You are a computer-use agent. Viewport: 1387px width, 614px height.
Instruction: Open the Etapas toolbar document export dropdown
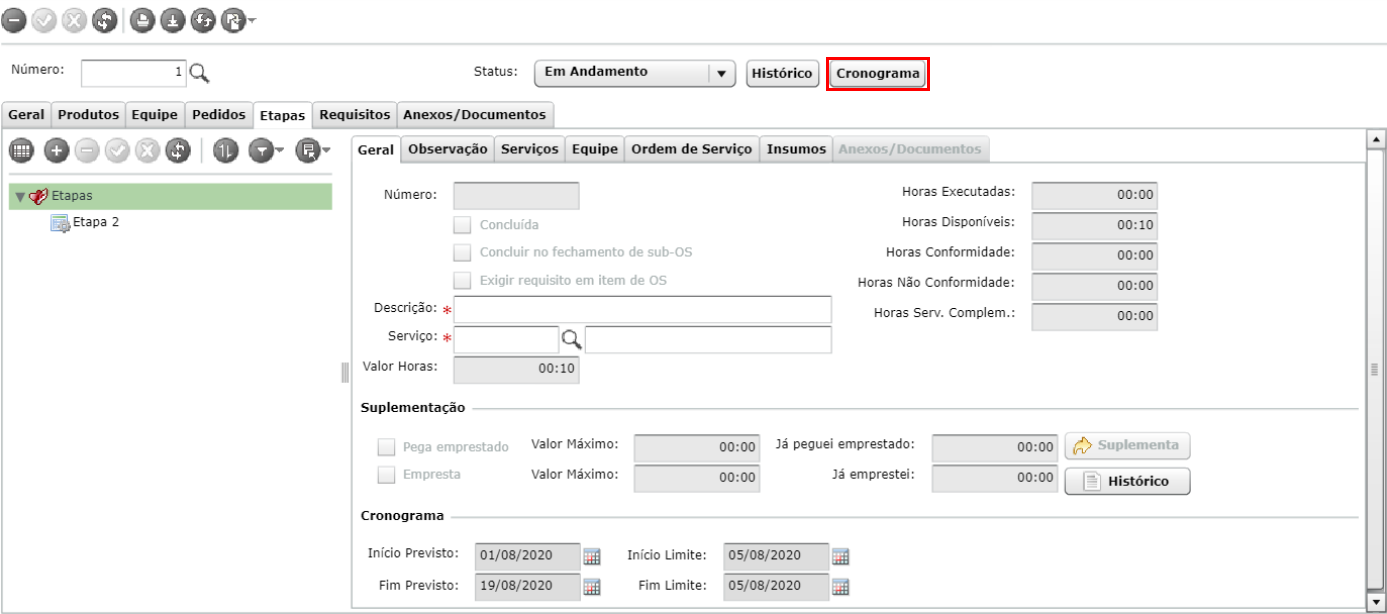point(311,150)
